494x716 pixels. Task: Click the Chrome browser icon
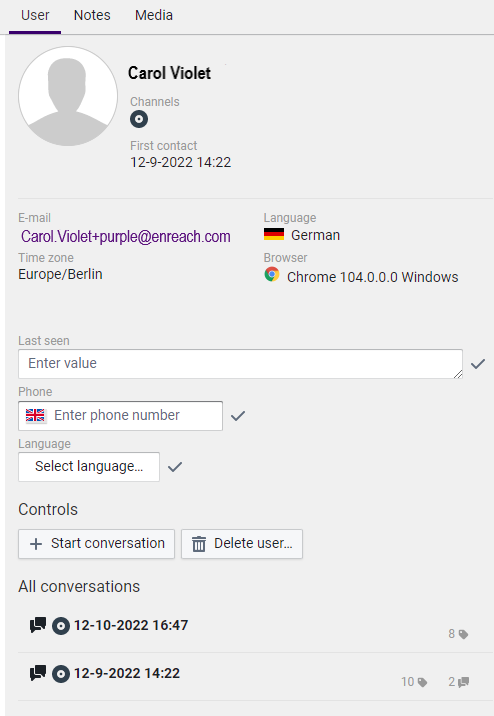(x=272, y=274)
